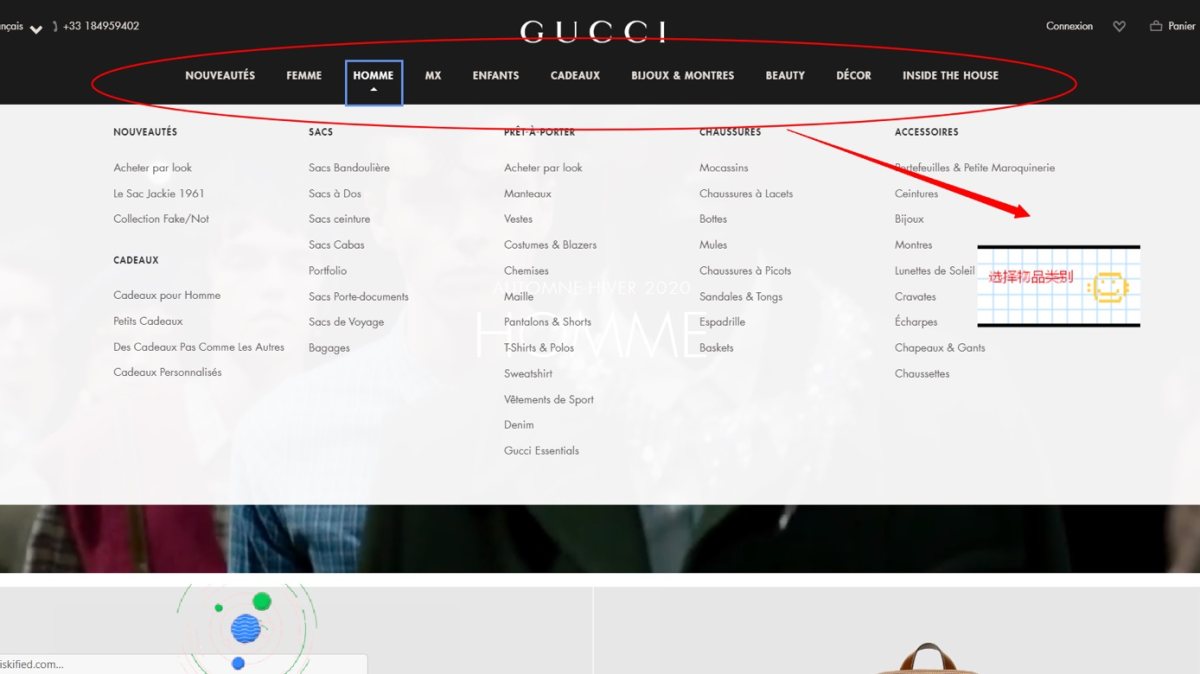
Task: Select Manteaux
Action: tap(528, 193)
